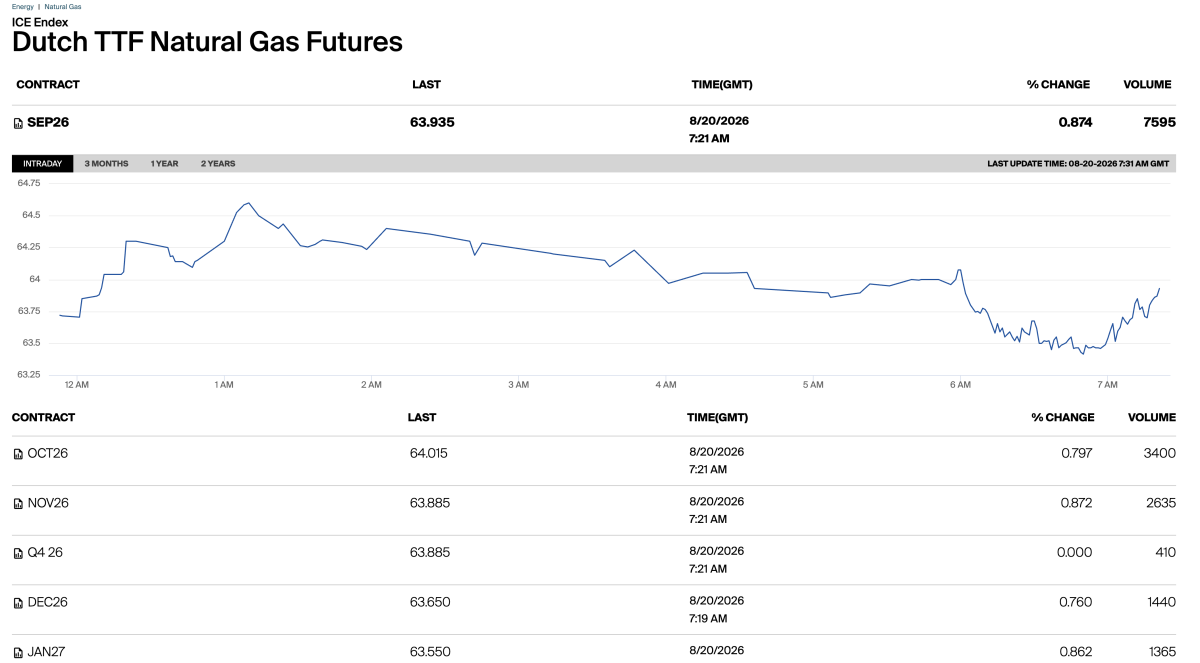Click the chart icon beside Q4 26

18,553
